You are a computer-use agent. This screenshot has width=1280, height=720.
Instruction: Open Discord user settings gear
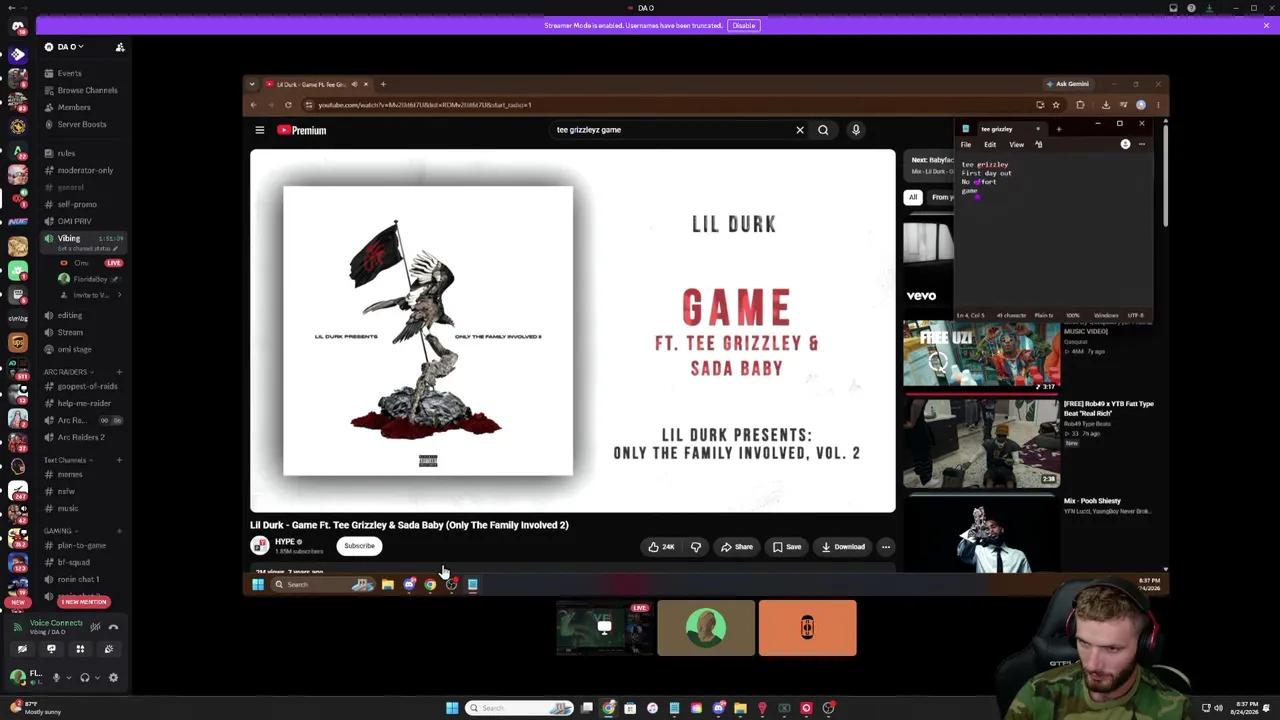(x=113, y=678)
